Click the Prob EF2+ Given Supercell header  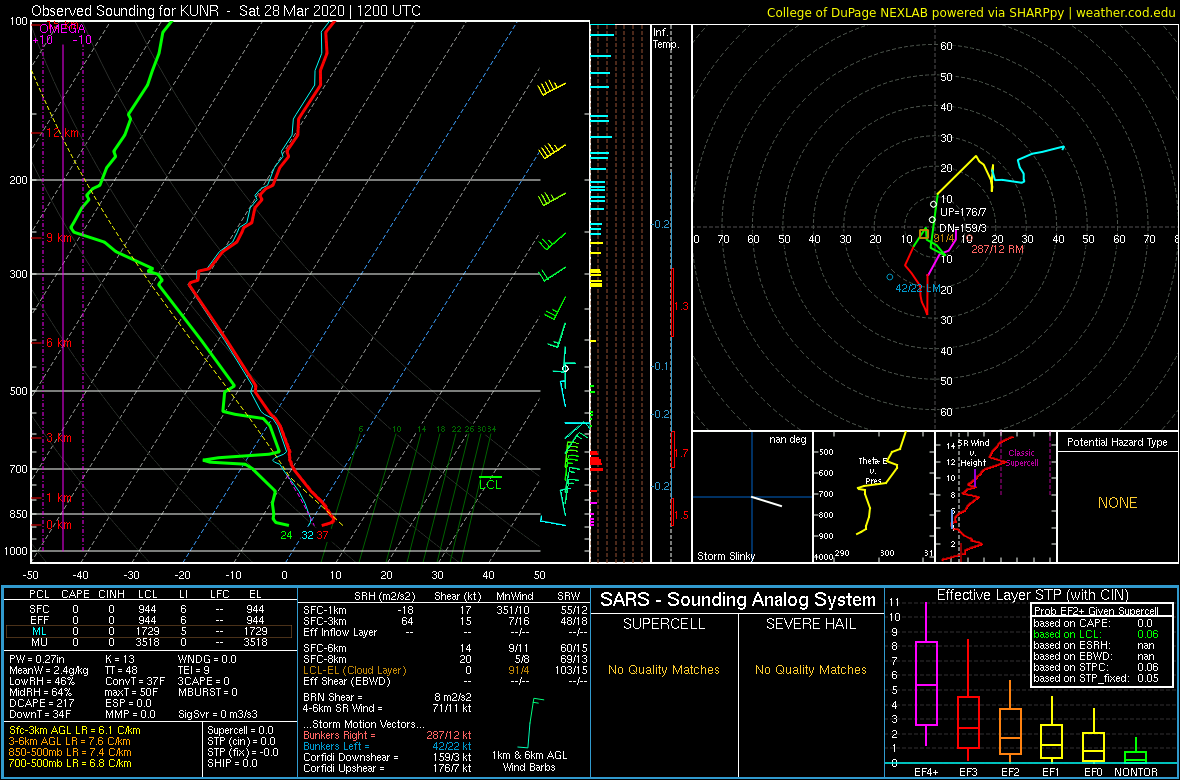(x=1097, y=611)
